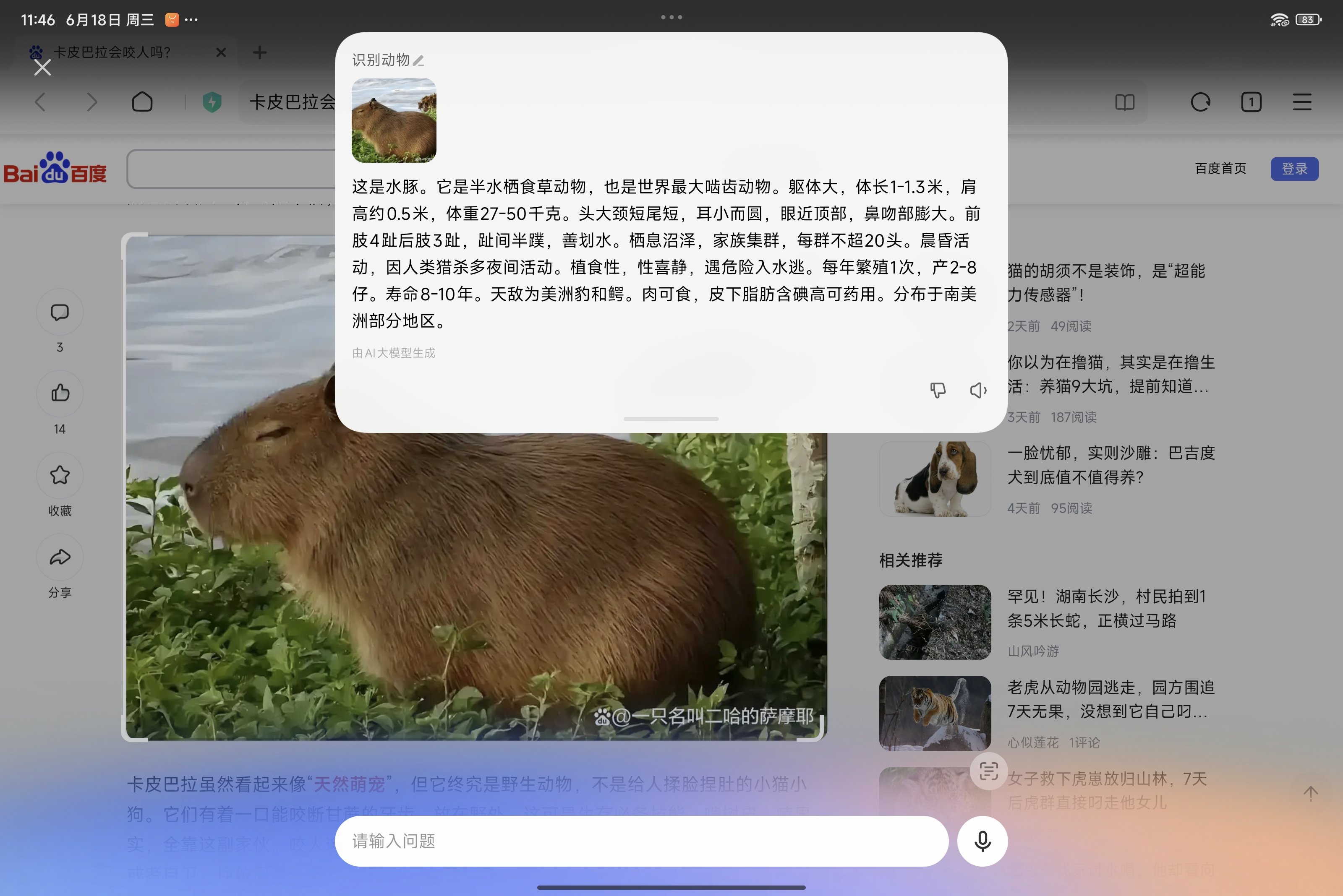Like the article with thumbs-up icon
1343x896 pixels.
pyautogui.click(x=60, y=393)
